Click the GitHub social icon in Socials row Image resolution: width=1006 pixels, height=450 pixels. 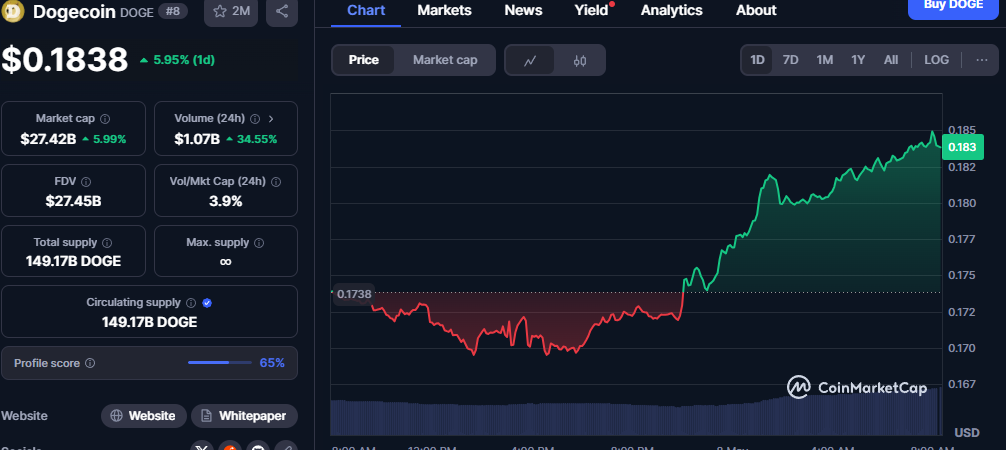pyautogui.click(x=258, y=447)
